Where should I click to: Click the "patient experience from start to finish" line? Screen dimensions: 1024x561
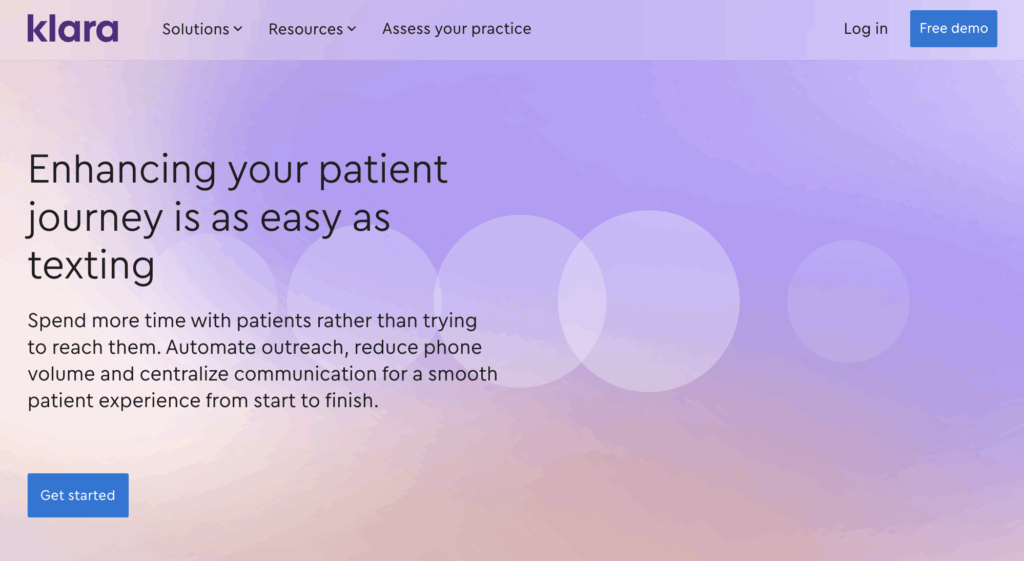coord(205,401)
